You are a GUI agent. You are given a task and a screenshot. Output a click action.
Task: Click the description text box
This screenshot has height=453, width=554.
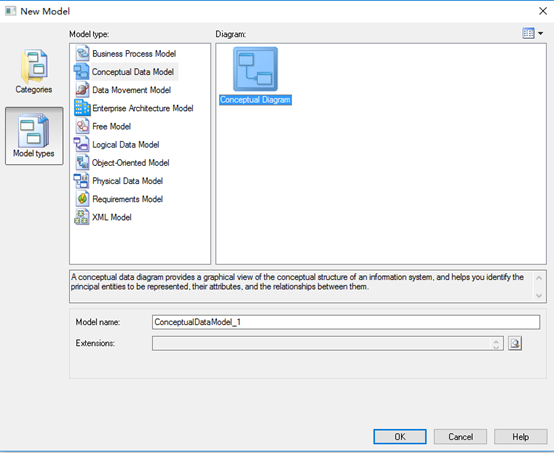coord(307,287)
